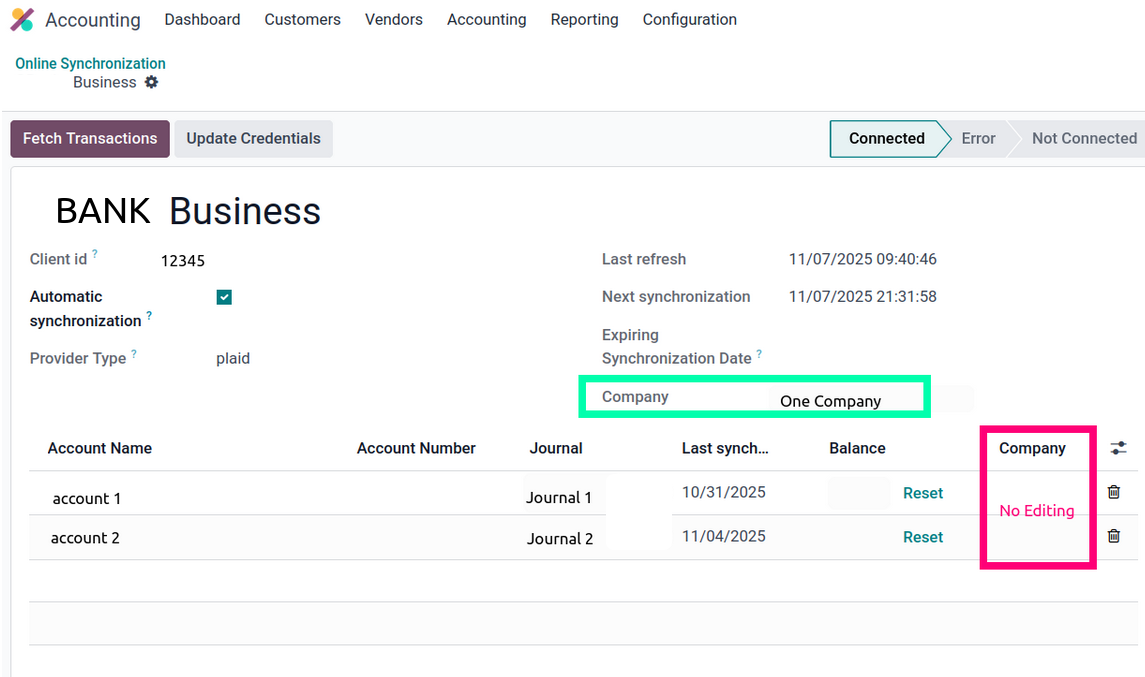Click Reset link for account 1
This screenshot has height=677, width=1145.
point(922,493)
